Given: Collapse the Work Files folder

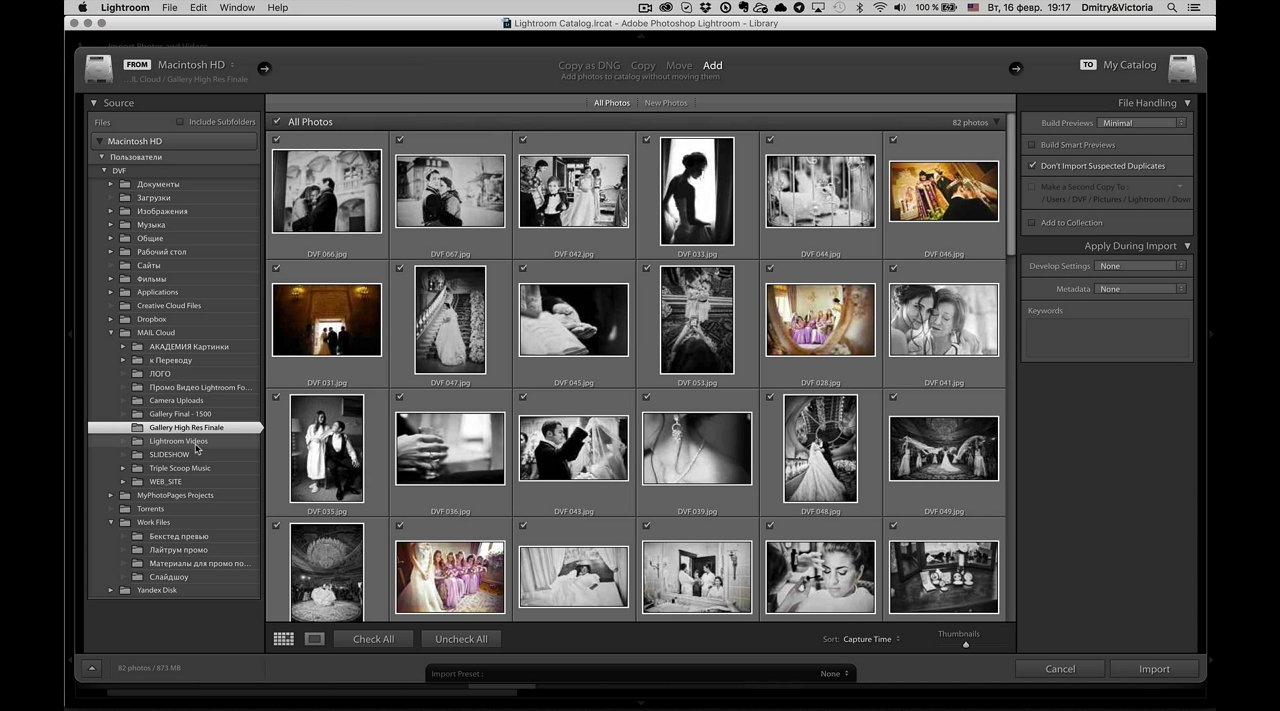Looking at the screenshot, I should (112, 522).
